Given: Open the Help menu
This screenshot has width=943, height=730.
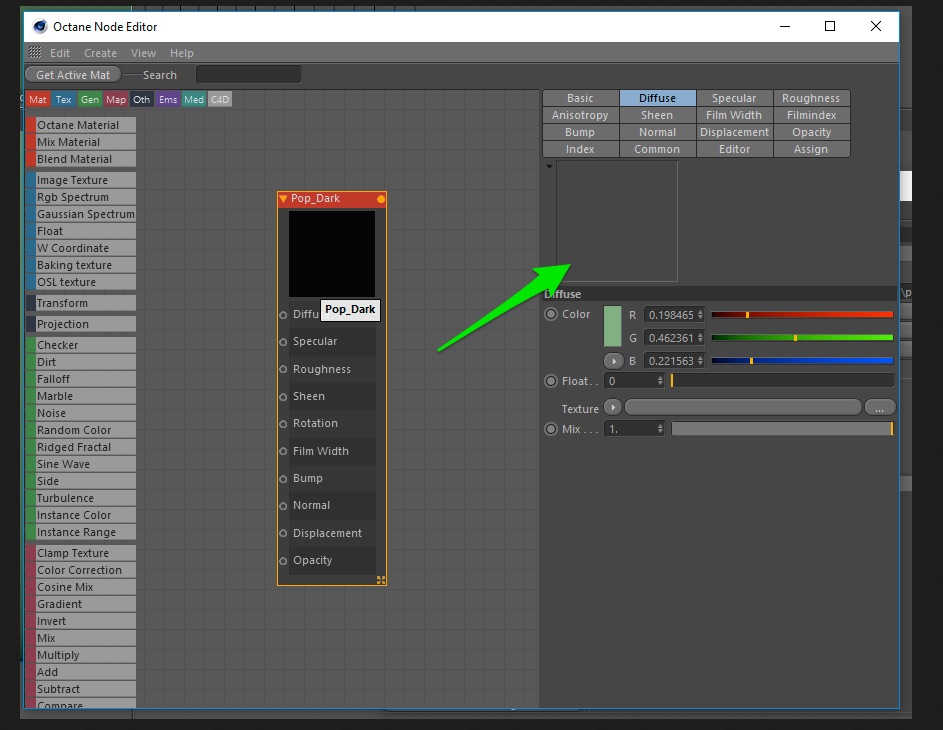Looking at the screenshot, I should [182, 53].
